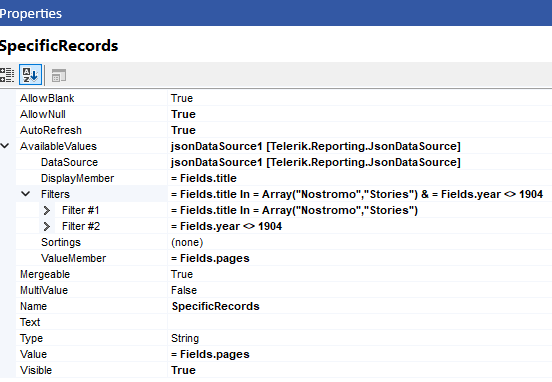Screen dimensions: 552x382
Task: Collapse the Filters group
Action: (x=25, y=194)
